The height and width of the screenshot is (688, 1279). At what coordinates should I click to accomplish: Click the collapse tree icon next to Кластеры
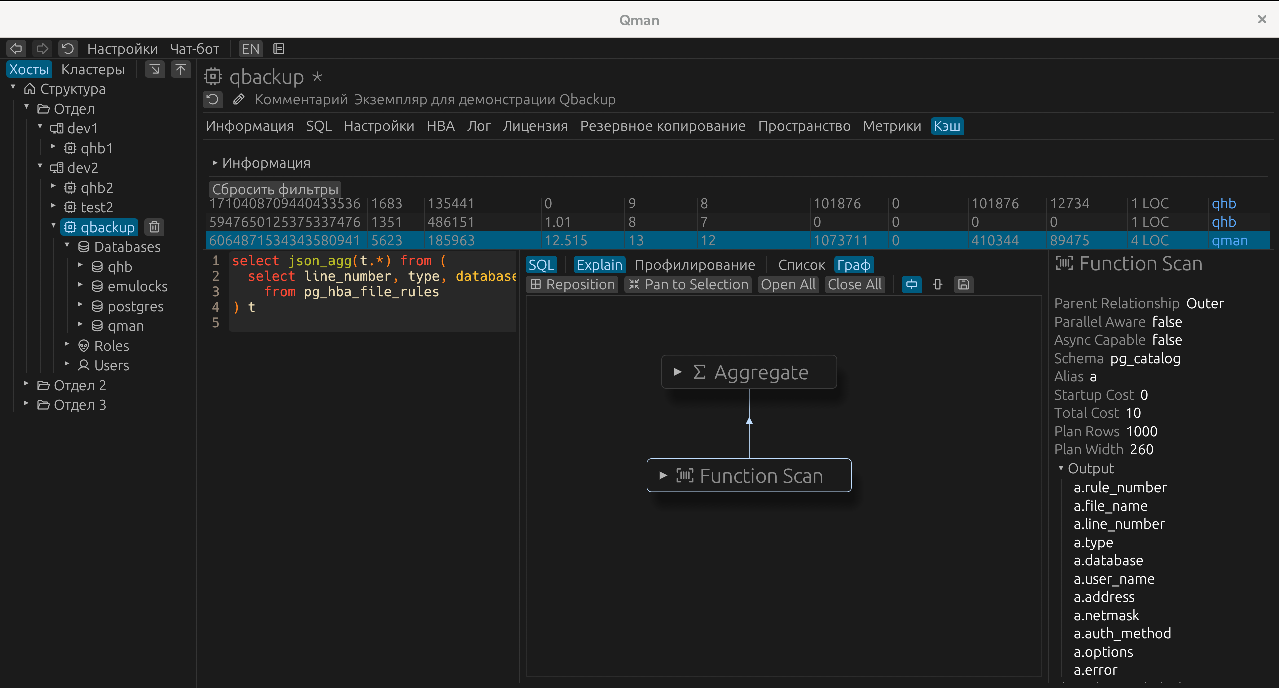[x=155, y=69]
